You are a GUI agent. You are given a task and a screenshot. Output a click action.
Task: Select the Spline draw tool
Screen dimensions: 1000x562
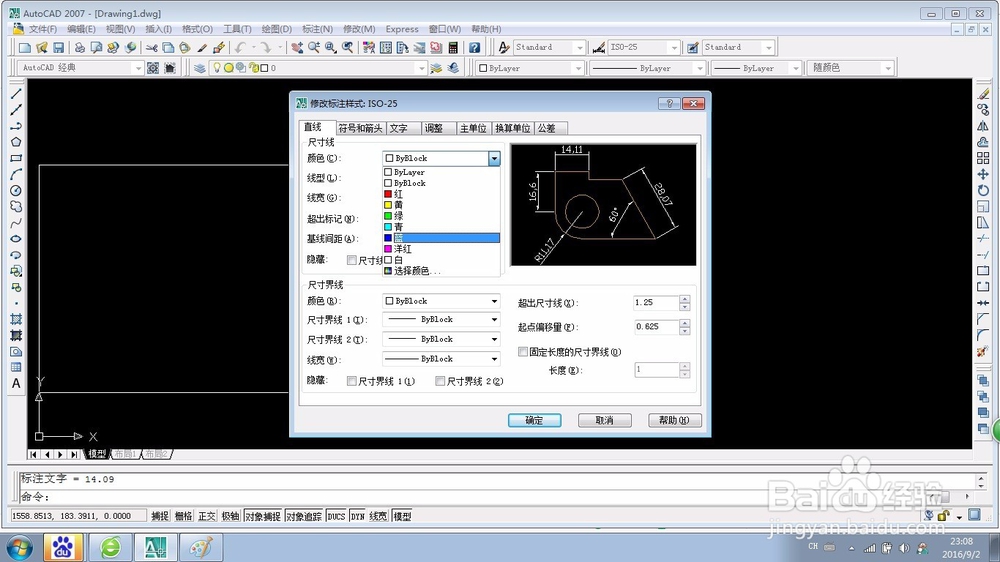(16, 223)
